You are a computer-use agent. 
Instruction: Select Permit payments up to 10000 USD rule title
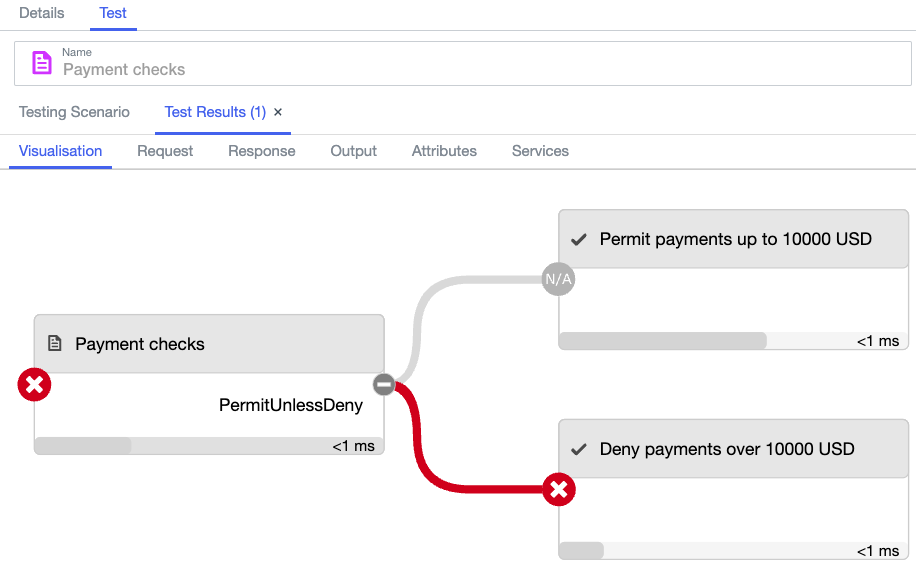[735, 239]
